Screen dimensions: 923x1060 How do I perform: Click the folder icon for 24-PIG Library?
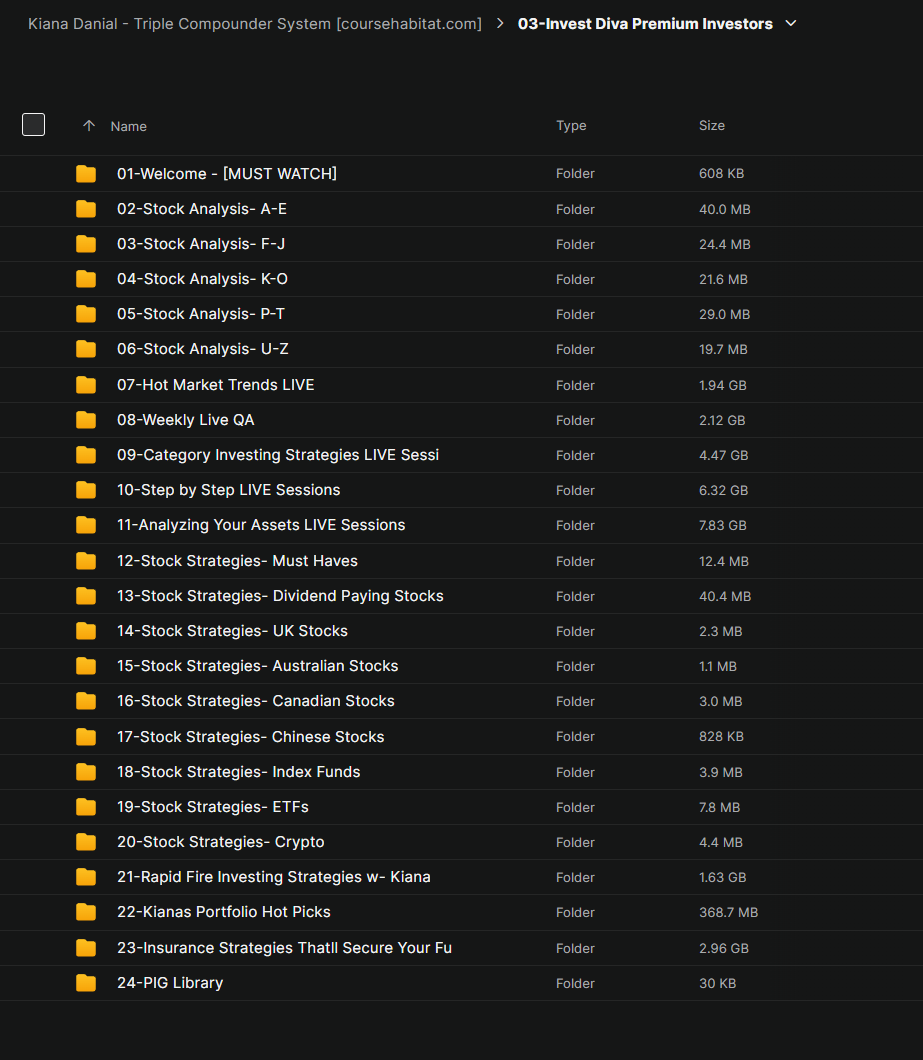tap(86, 984)
